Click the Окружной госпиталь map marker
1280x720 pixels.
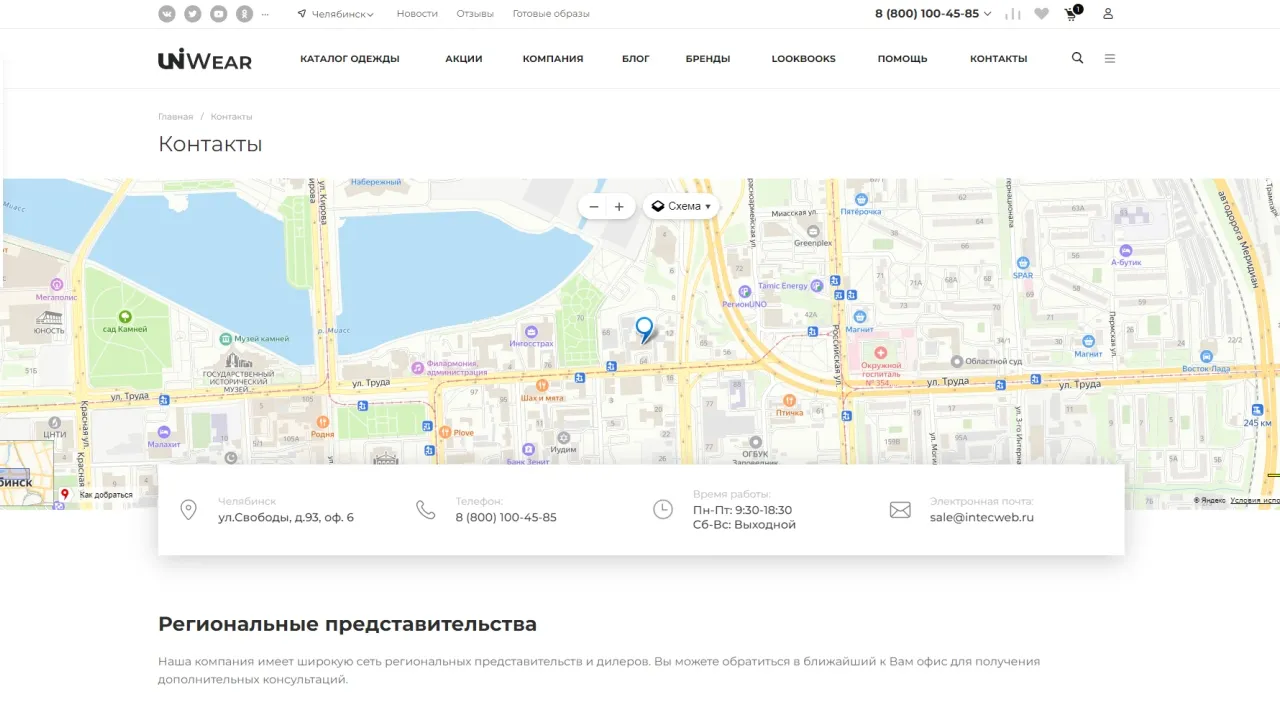881,365
